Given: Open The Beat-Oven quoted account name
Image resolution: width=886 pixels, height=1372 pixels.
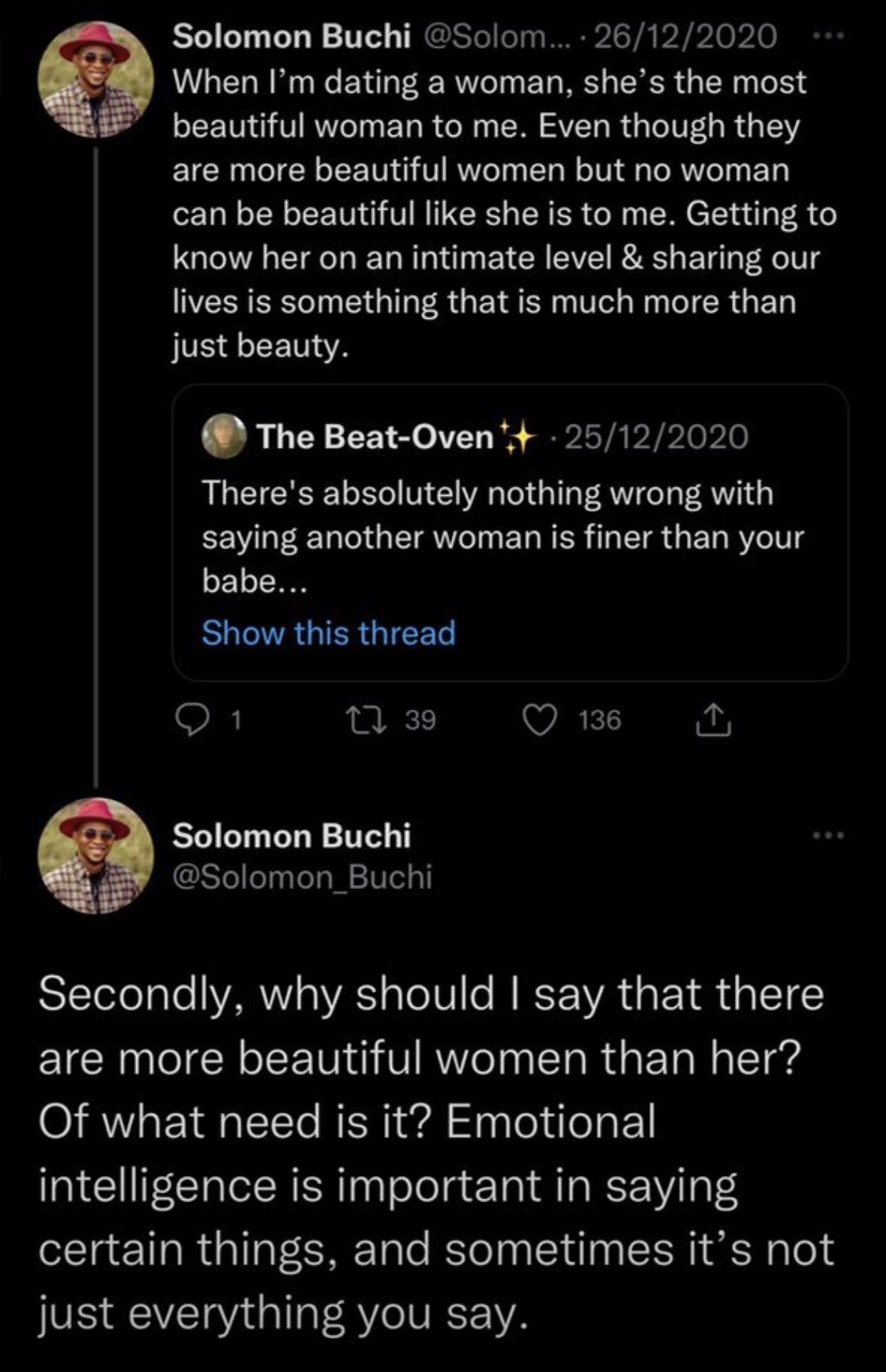Looking at the screenshot, I should click(x=375, y=437).
